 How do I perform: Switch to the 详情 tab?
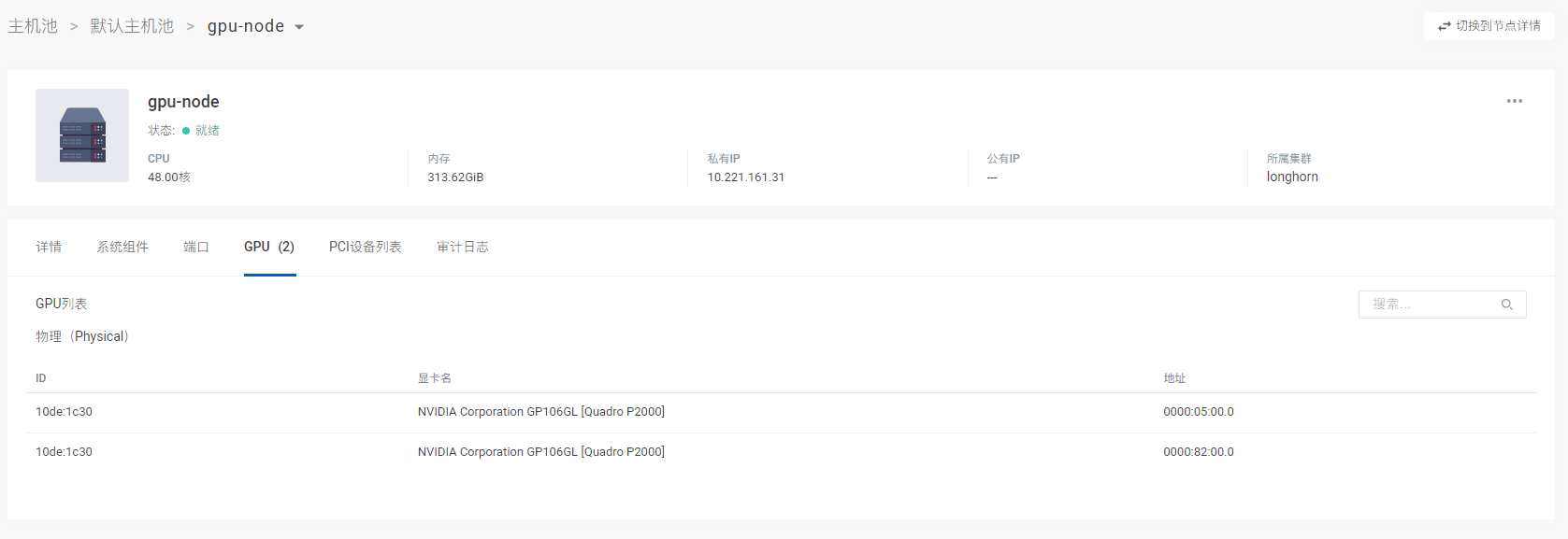coord(49,247)
